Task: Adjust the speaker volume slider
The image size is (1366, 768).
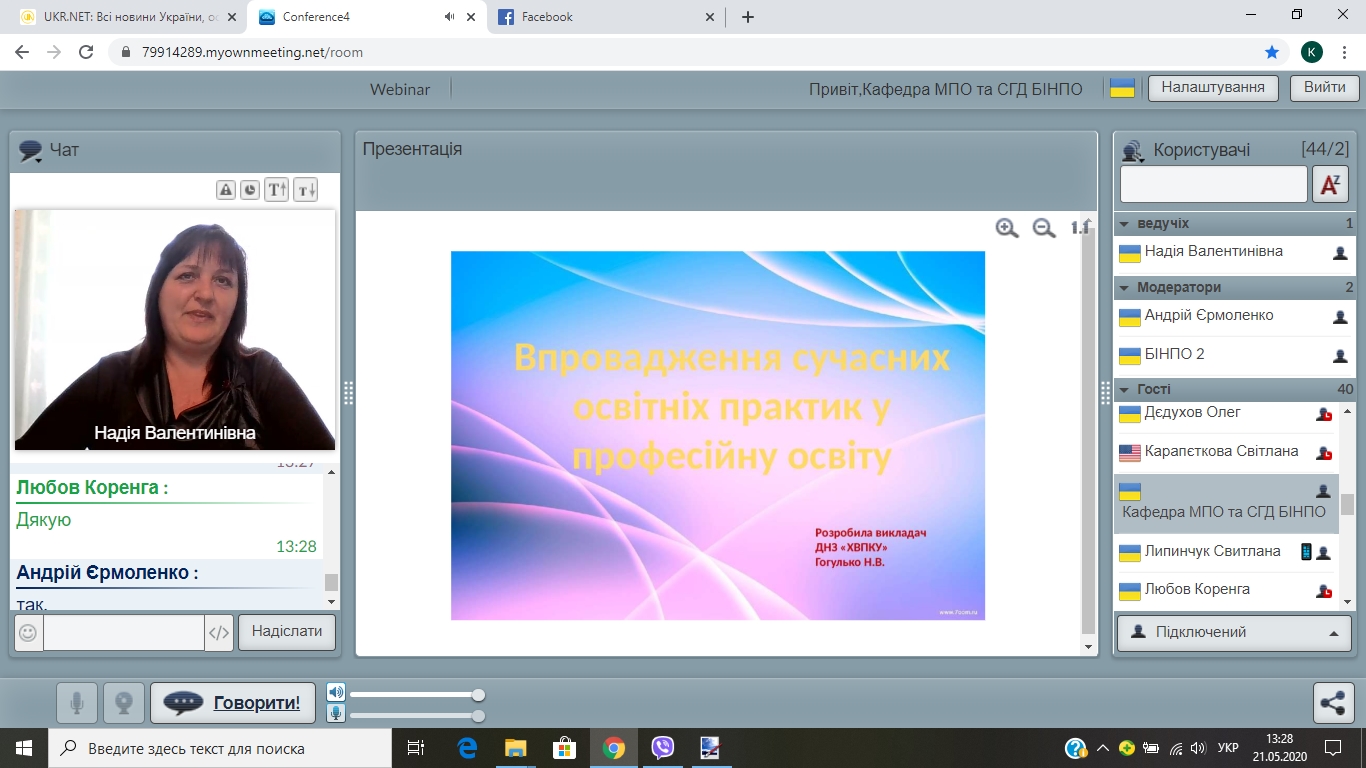Action: pos(478,695)
